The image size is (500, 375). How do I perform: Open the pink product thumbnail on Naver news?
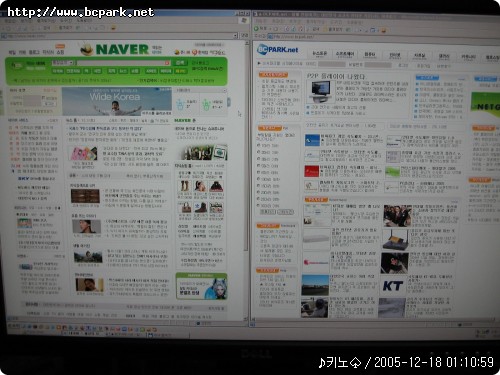pyautogui.click(x=84, y=153)
